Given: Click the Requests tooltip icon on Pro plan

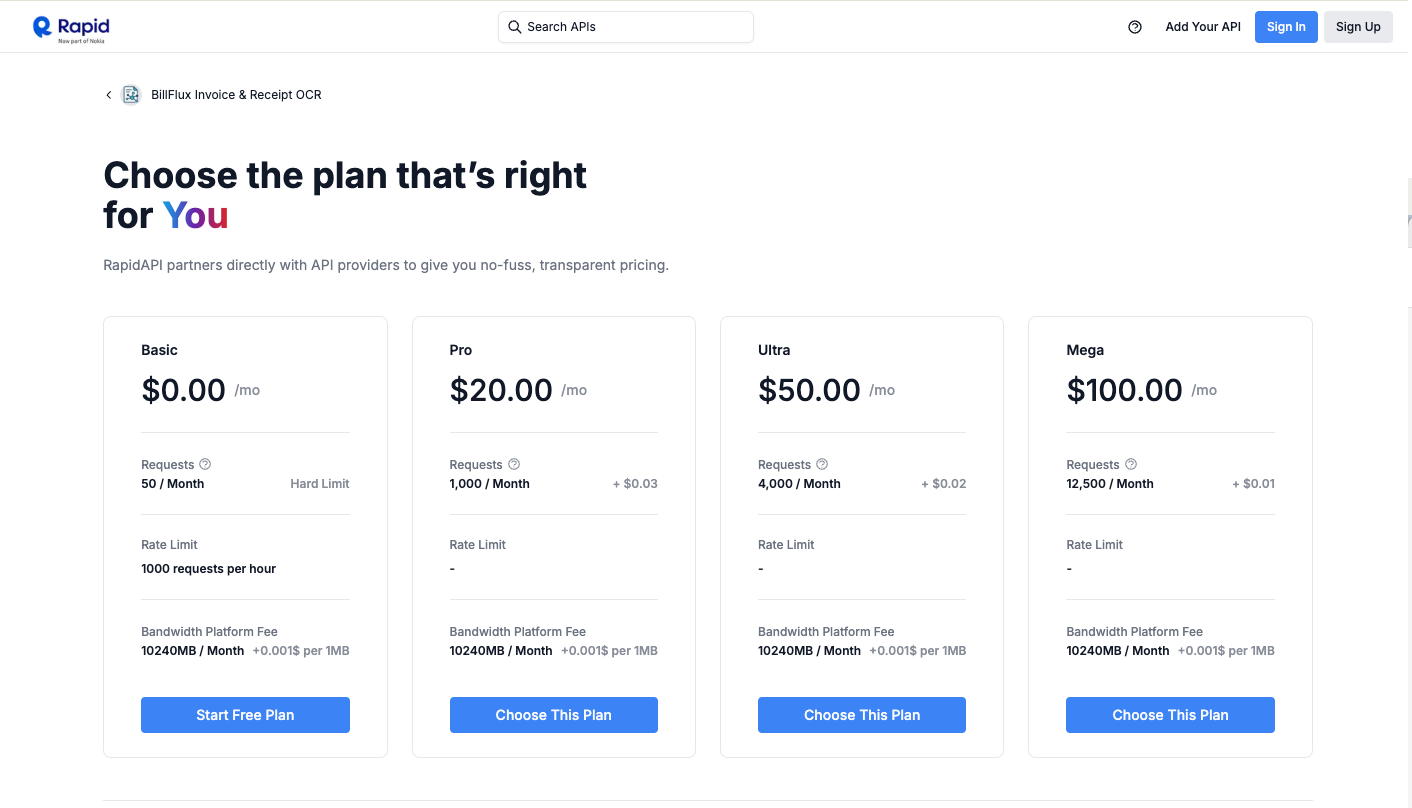Looking at the screenshot, I should tap(513, 464).
